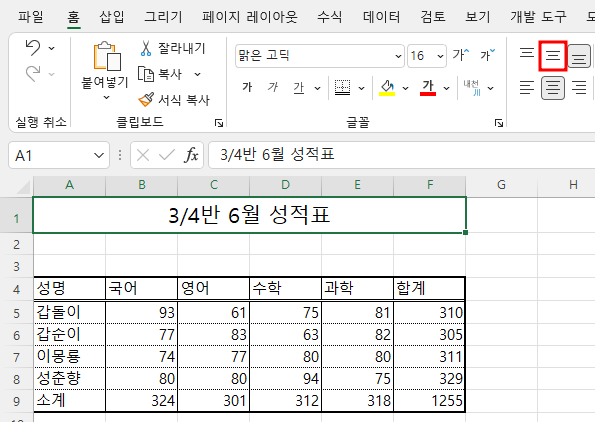Select column B header
Screen dimensions: 595x422
click(x=142, y=185)
